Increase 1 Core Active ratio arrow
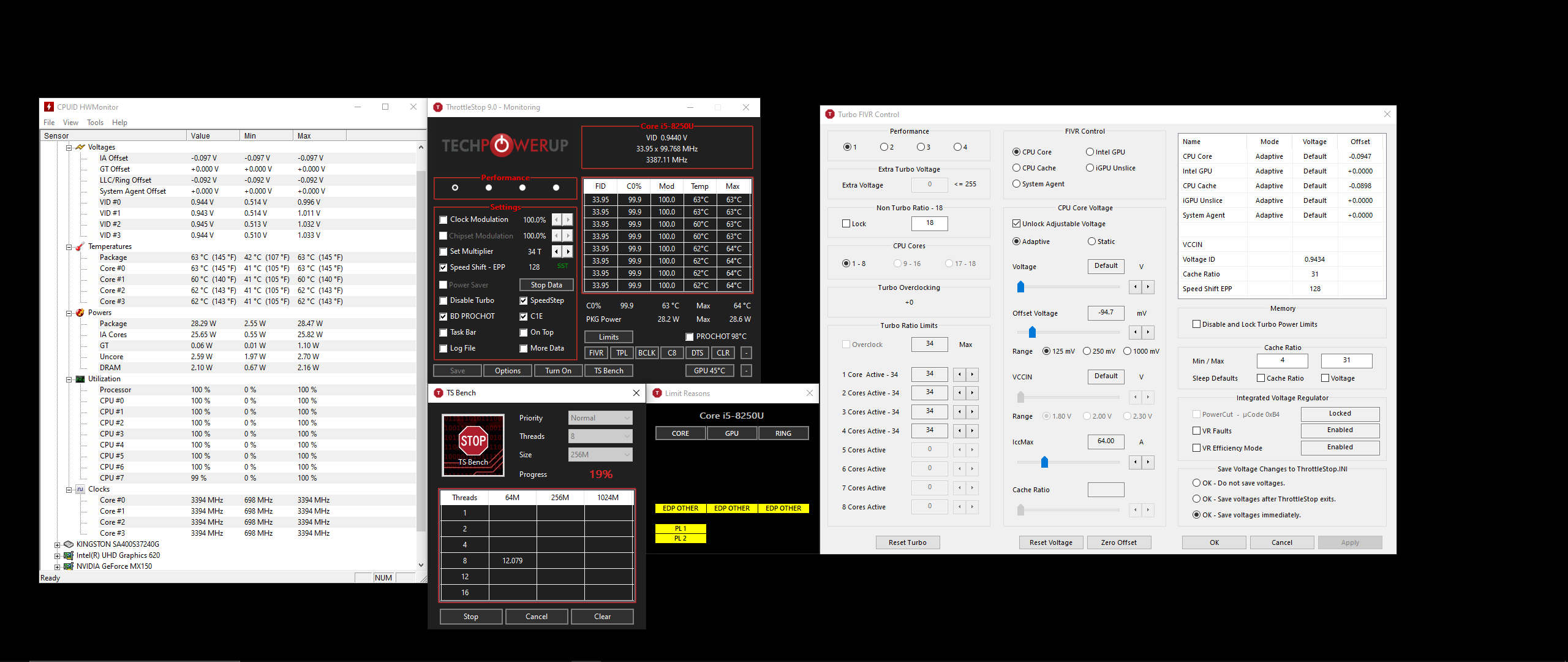This screenshot has width=1568, height=662. pos(972,375)
